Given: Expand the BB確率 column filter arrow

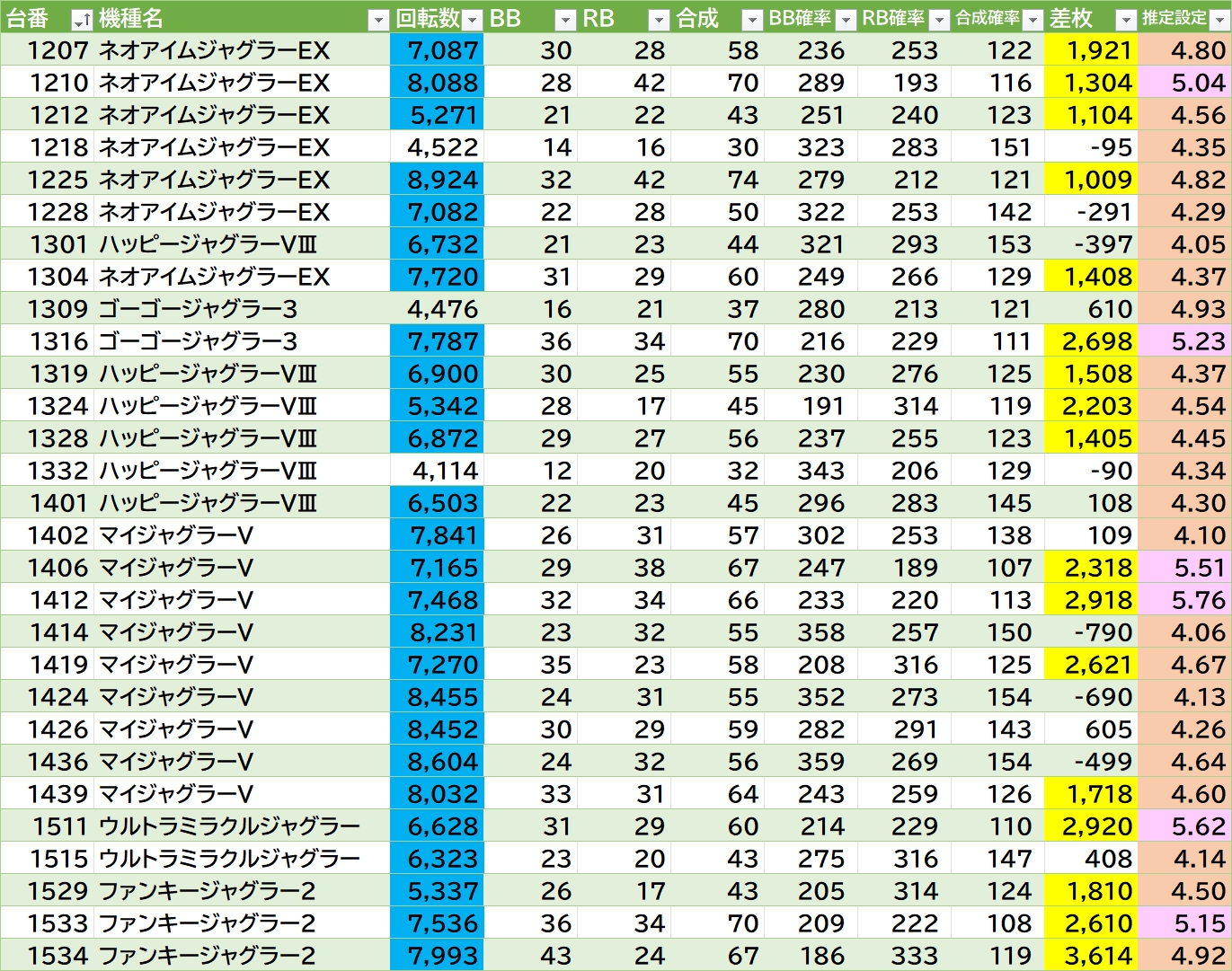Looking at the screenshot, I should pyautogui.click(x=846, y=20).
